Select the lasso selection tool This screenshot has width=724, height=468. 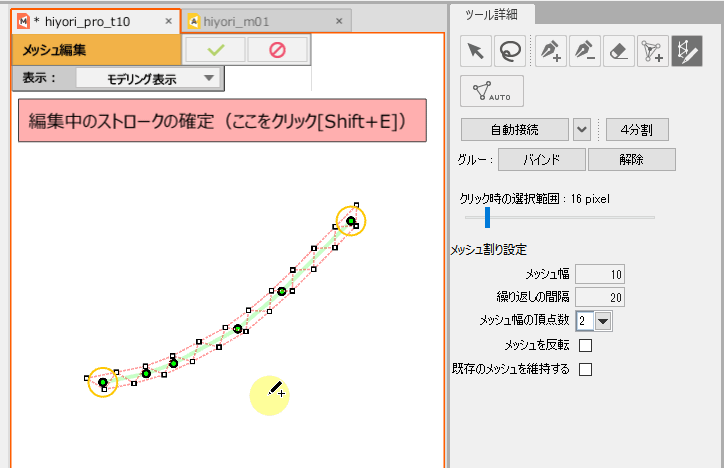click(512, 51)
